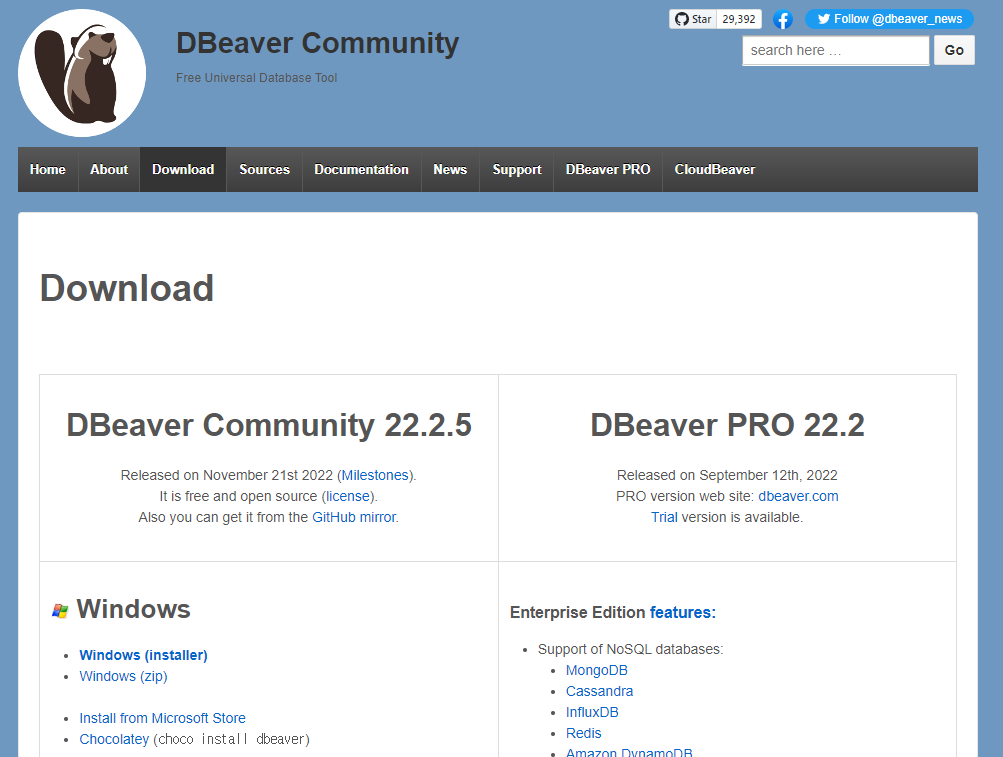Image resolution: width=1003 pixels, height=757 pixels.
Task: Open Enterprise Edition features link
Action: click(683, 612)
